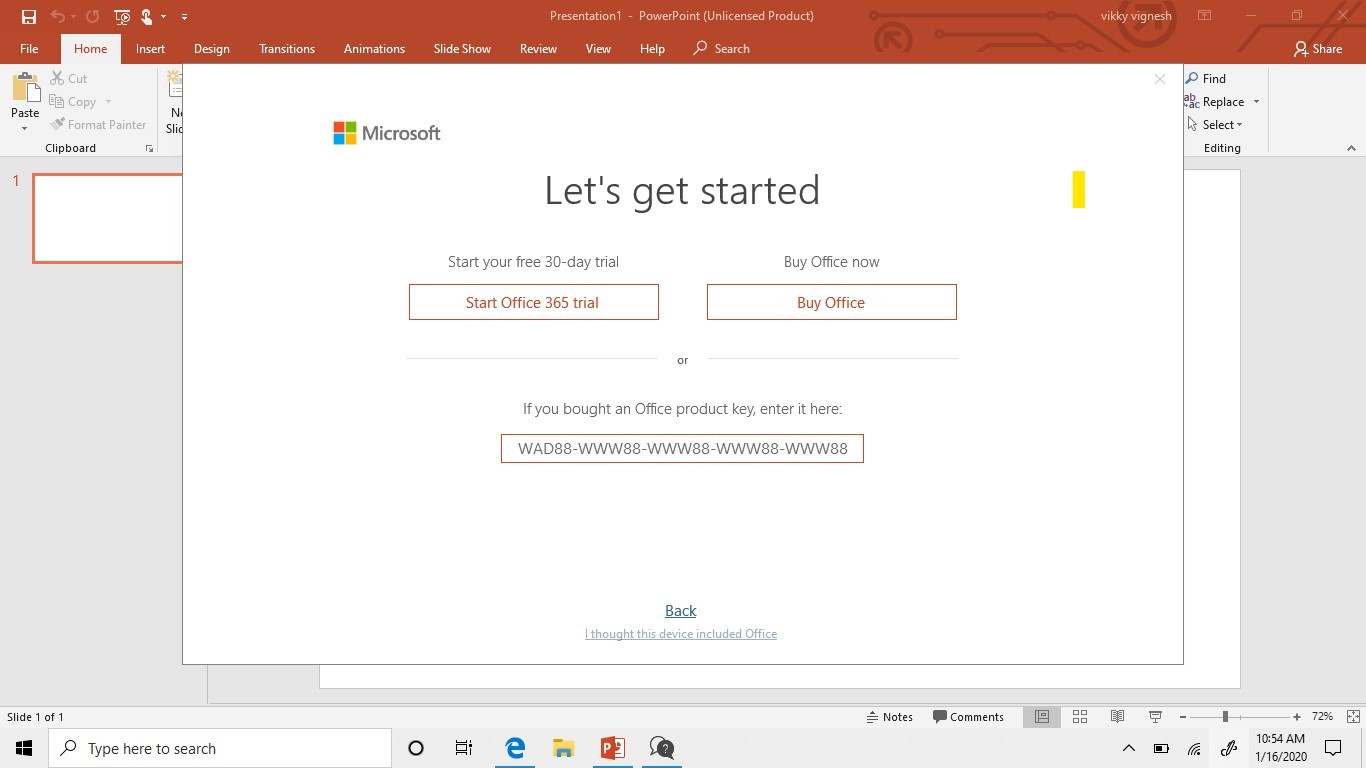Image resolution: width=1366 pixels, height=768 pixels.
Task: Switch to the View tab
Action: [x=598, y=48]
